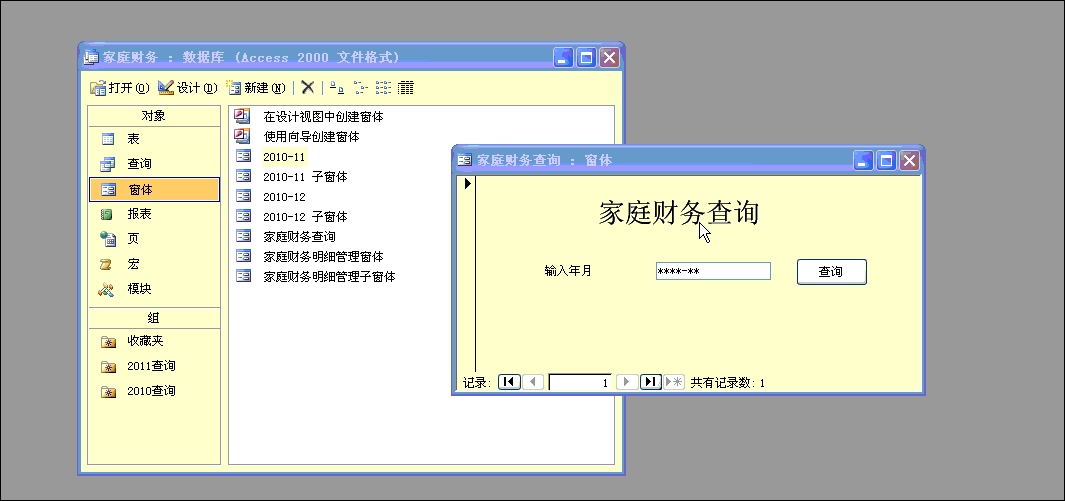Go to first record
The height and width of the screenshot is (501, 1065).
click(x=509, y=382)
